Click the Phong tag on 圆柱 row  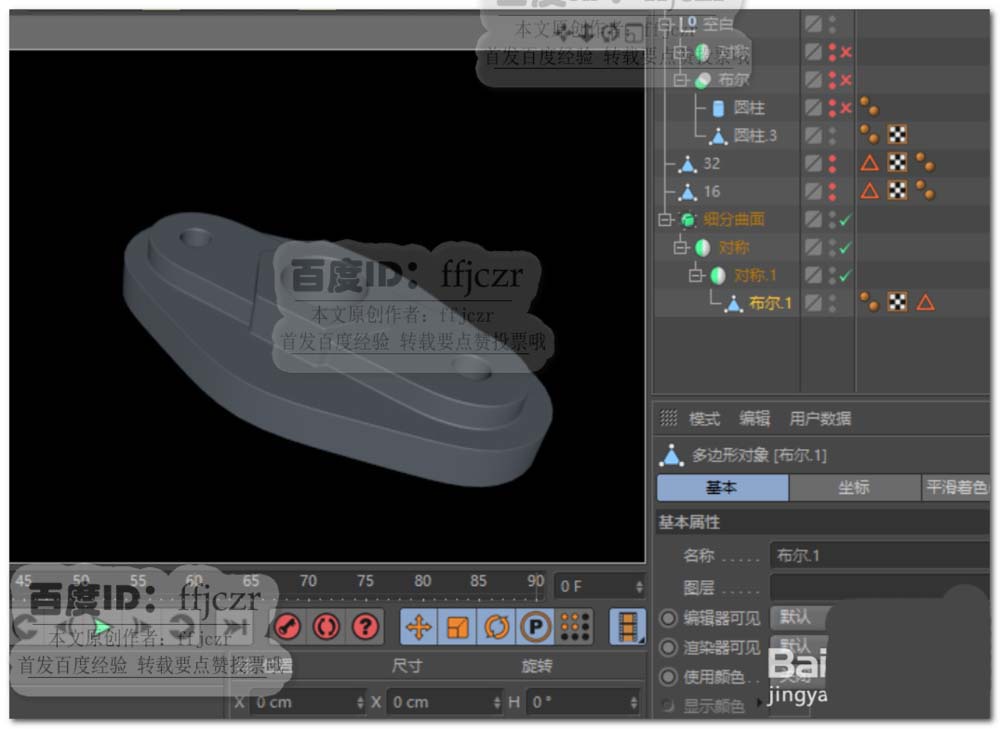(x=869, y=107)
